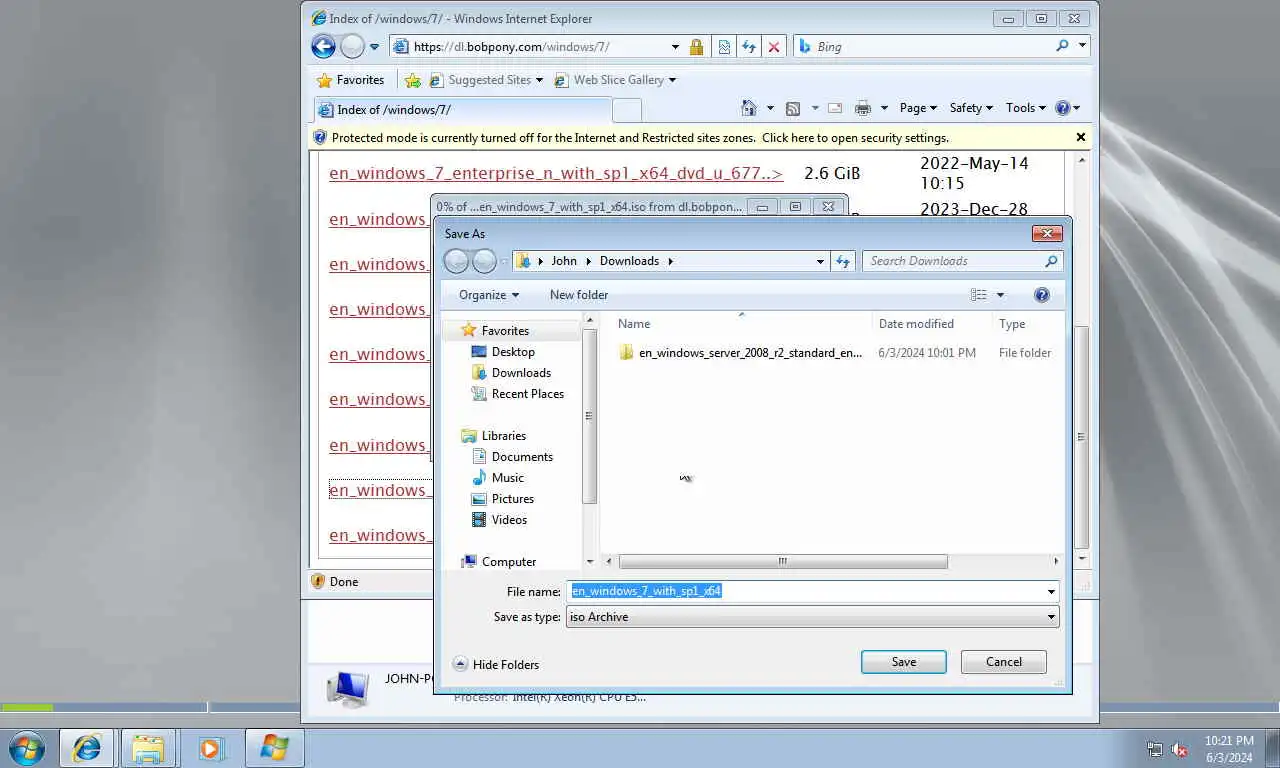Open the IE address bar dropdown arrow
Viewport: 1280px width, 768px height.
pos(677,47)
